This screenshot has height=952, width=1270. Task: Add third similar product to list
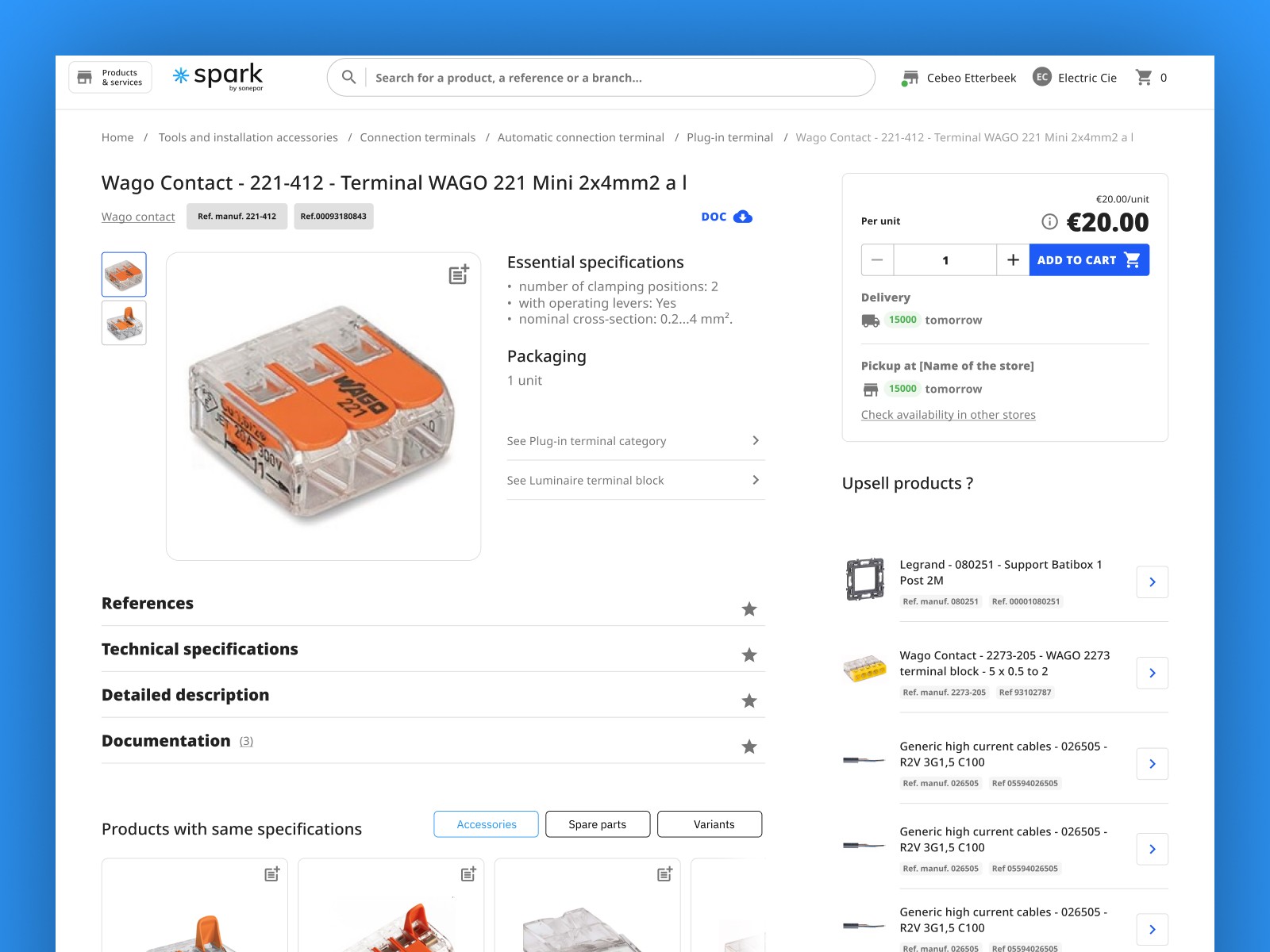point(665,873)
